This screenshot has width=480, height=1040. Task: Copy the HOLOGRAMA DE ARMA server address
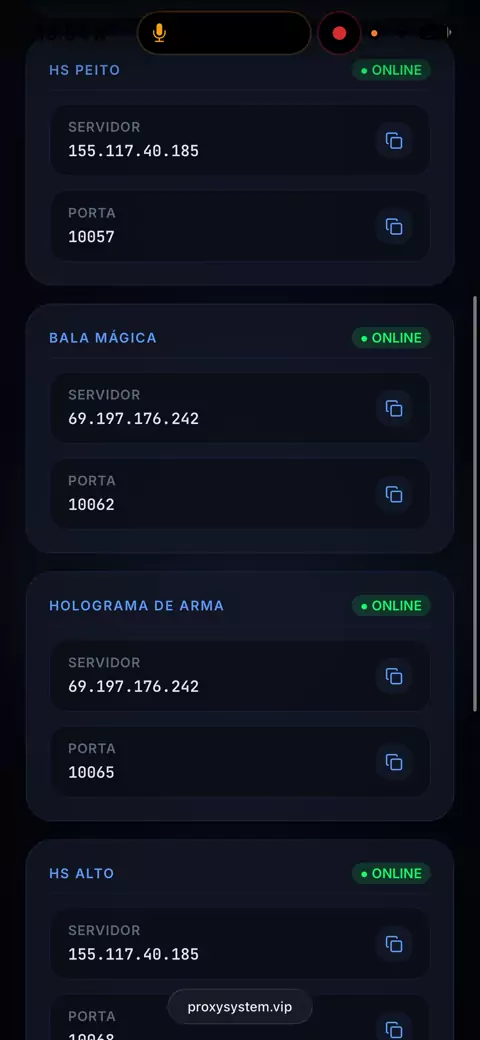(394, 677)
